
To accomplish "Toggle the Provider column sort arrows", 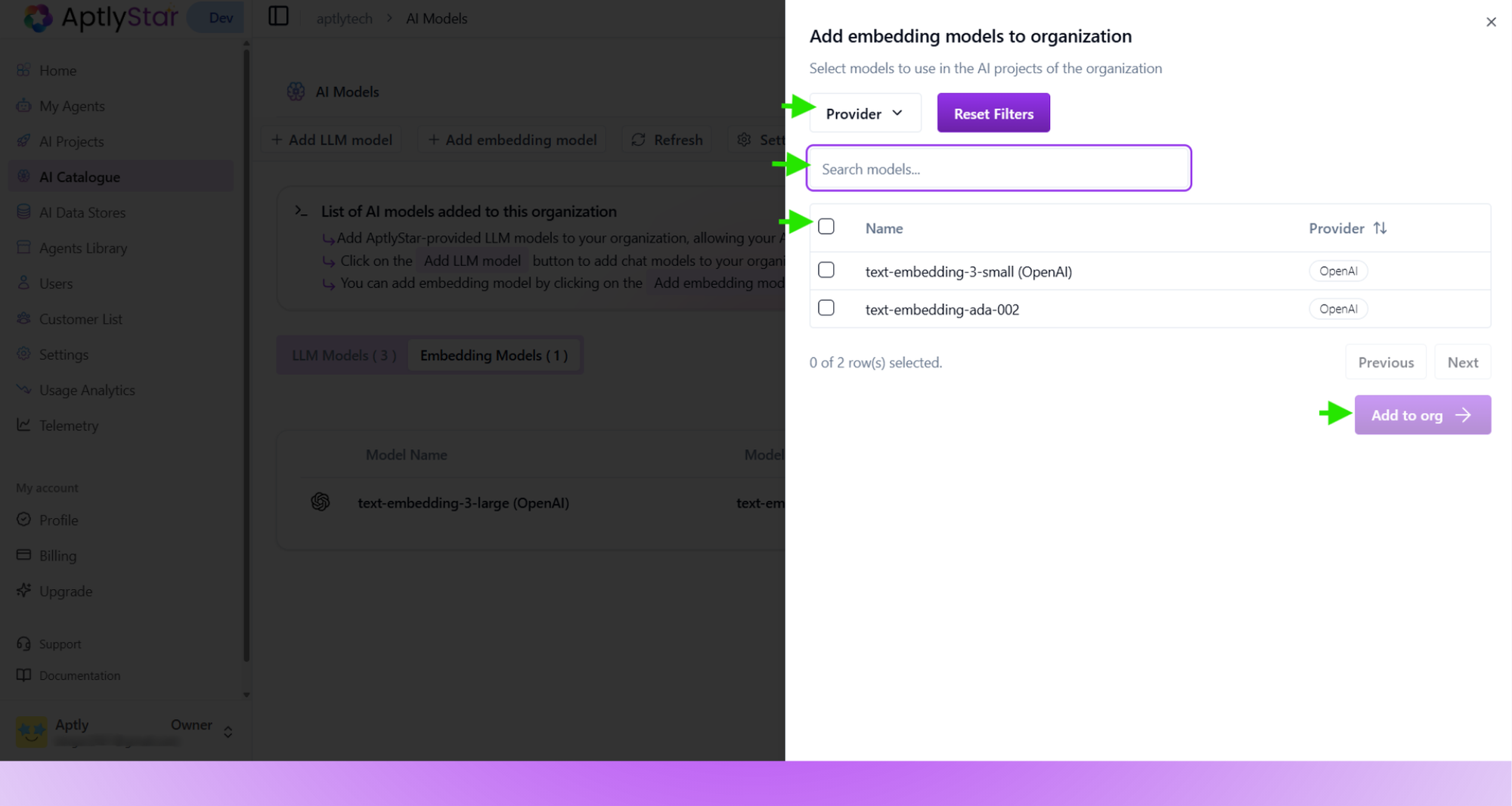I will coord(1381,228).
